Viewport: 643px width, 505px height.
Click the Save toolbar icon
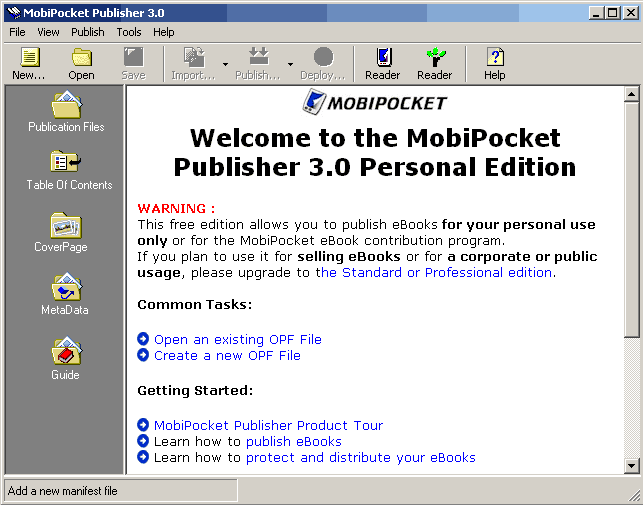(134, 57)
